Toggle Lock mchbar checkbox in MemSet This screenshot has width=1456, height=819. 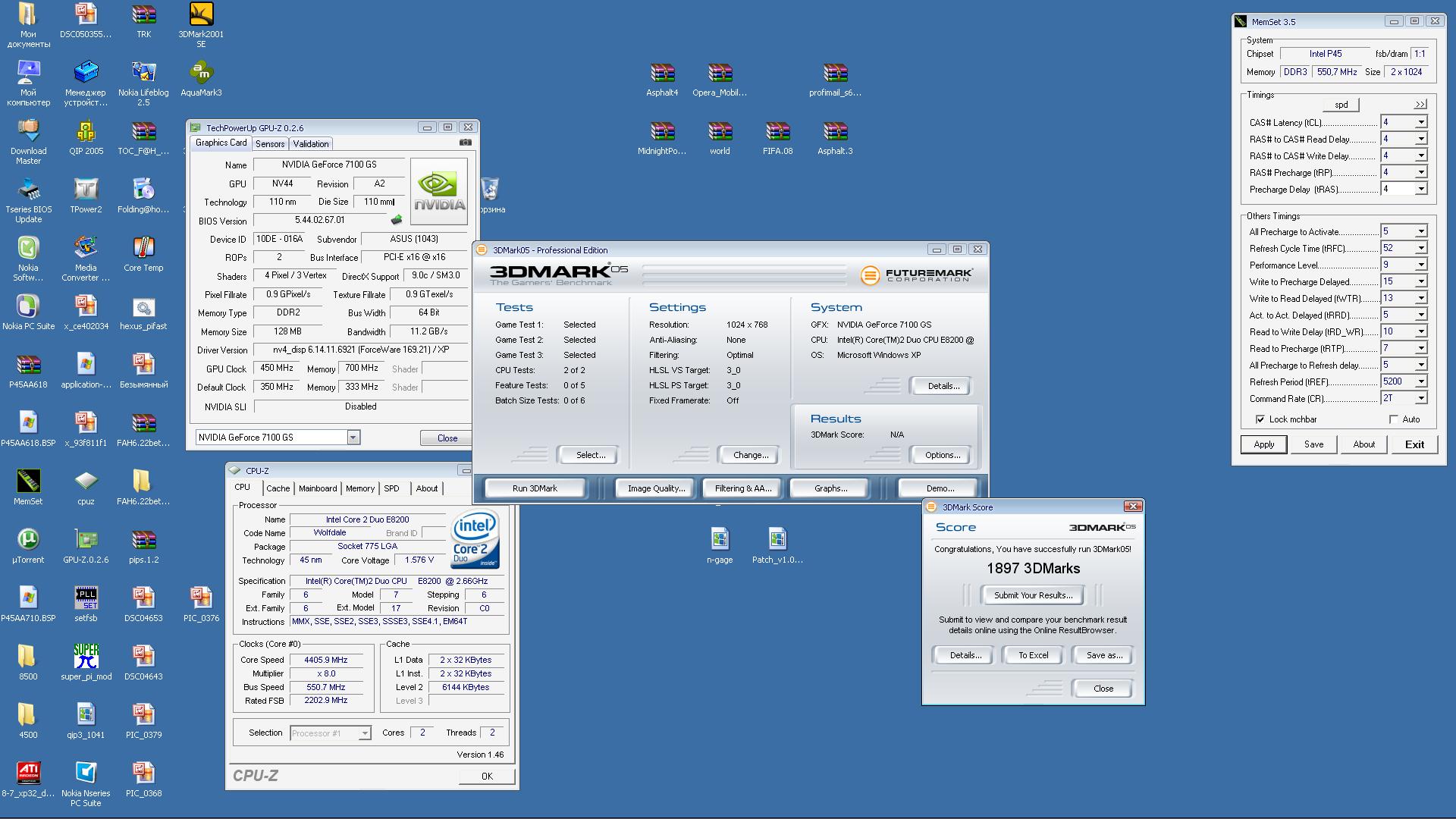(1260, 419)
